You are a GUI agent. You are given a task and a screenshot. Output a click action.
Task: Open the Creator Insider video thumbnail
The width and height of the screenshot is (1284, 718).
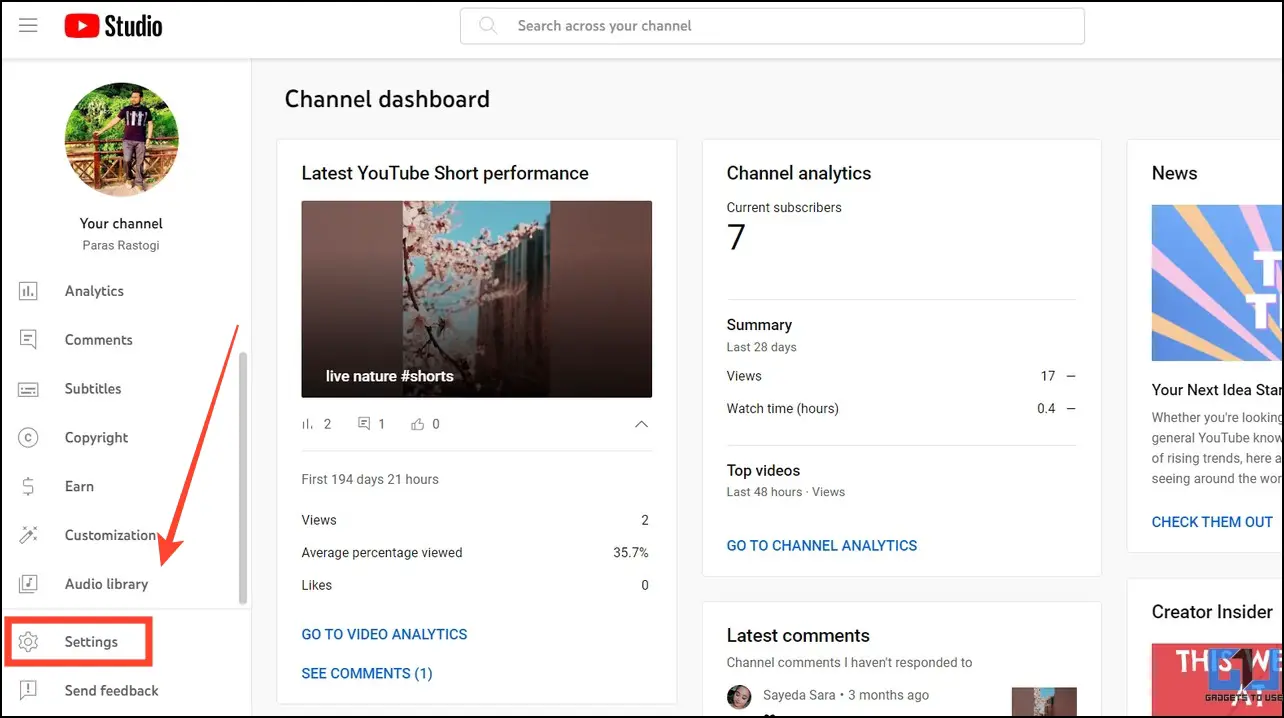pos(1217,680)
